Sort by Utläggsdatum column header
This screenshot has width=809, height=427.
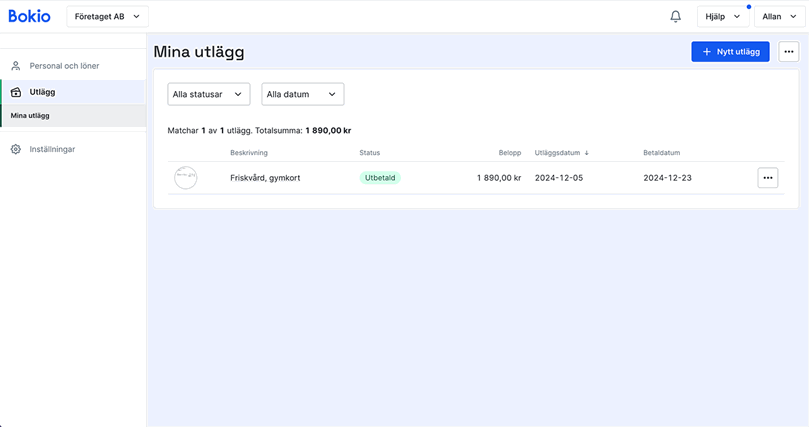click(x=558, y=153)
